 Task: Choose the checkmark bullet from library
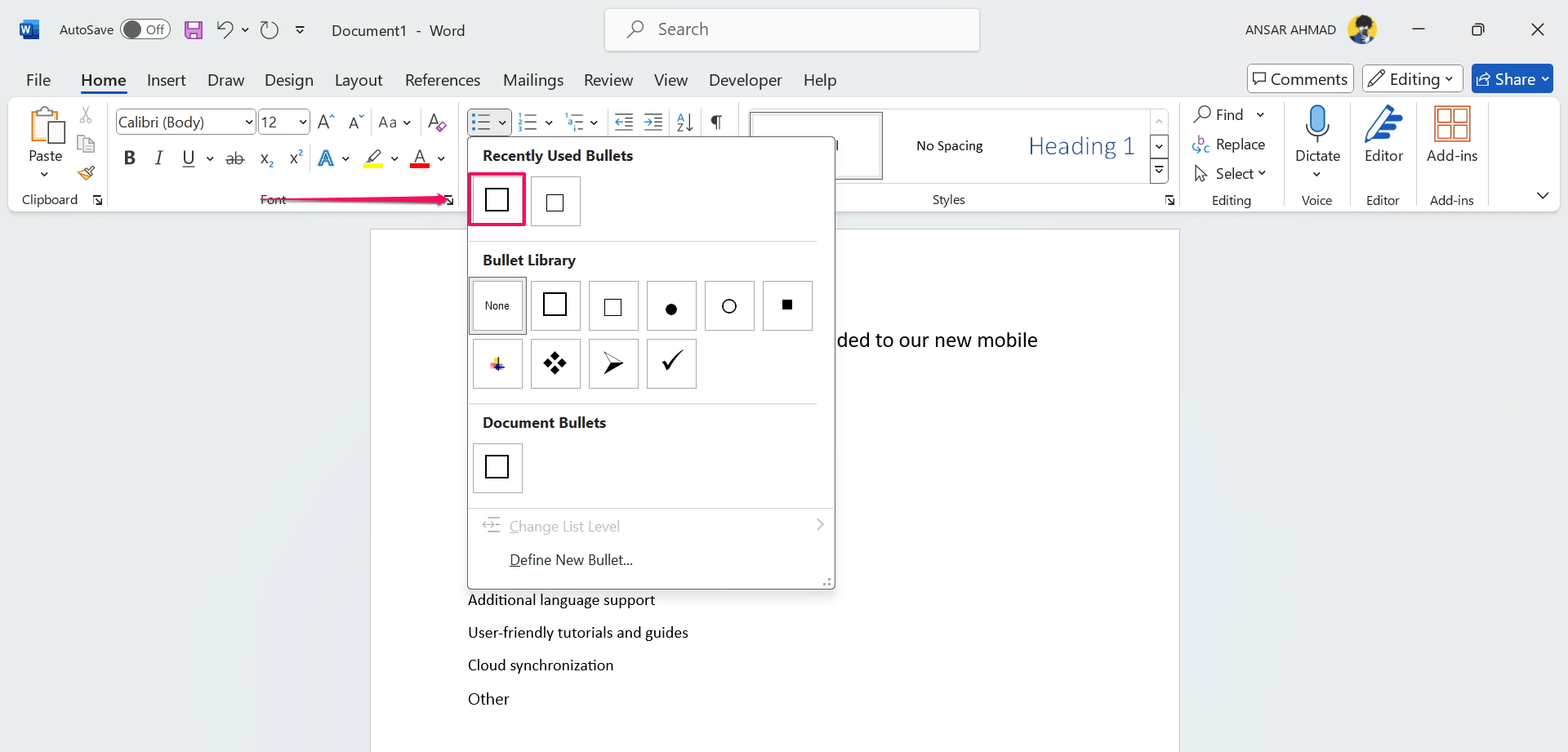pos(671,363)
